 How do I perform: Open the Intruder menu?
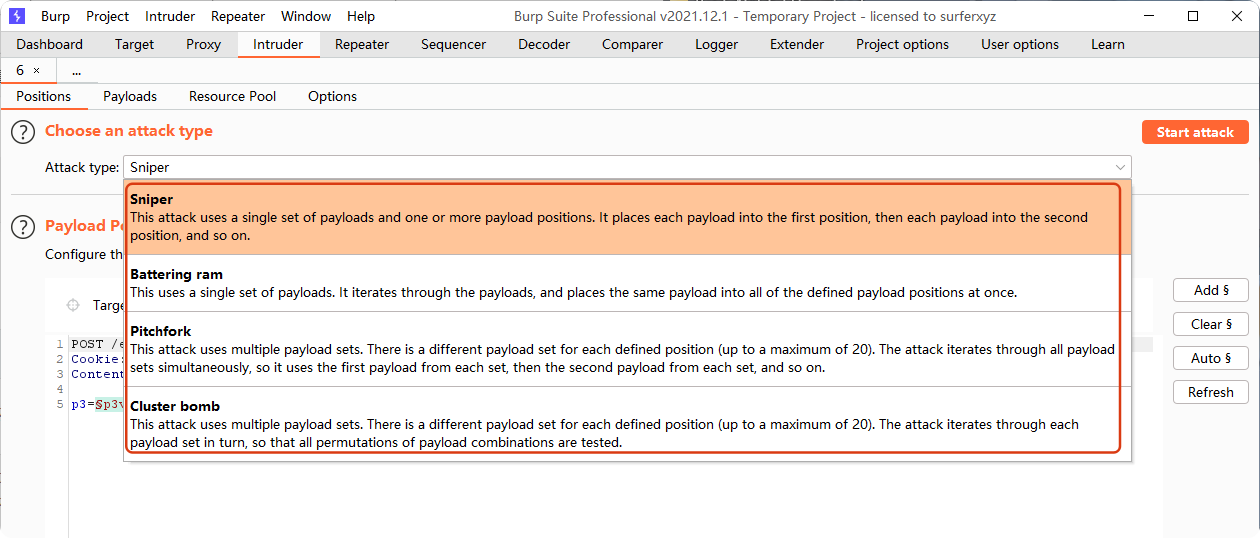click(x=170, y=16)
